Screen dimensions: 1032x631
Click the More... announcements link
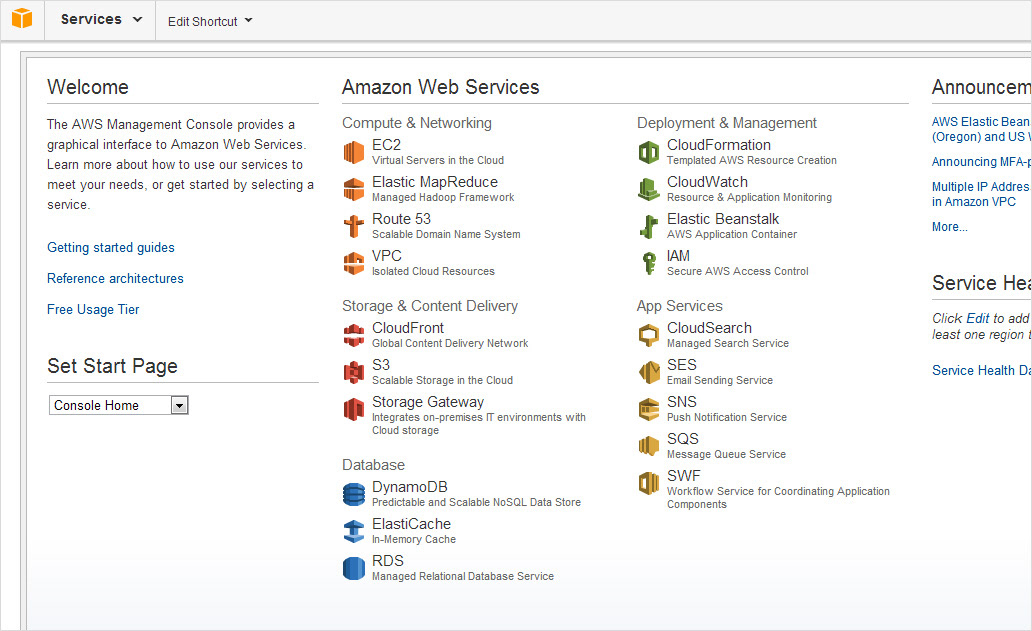click(949, 227)
